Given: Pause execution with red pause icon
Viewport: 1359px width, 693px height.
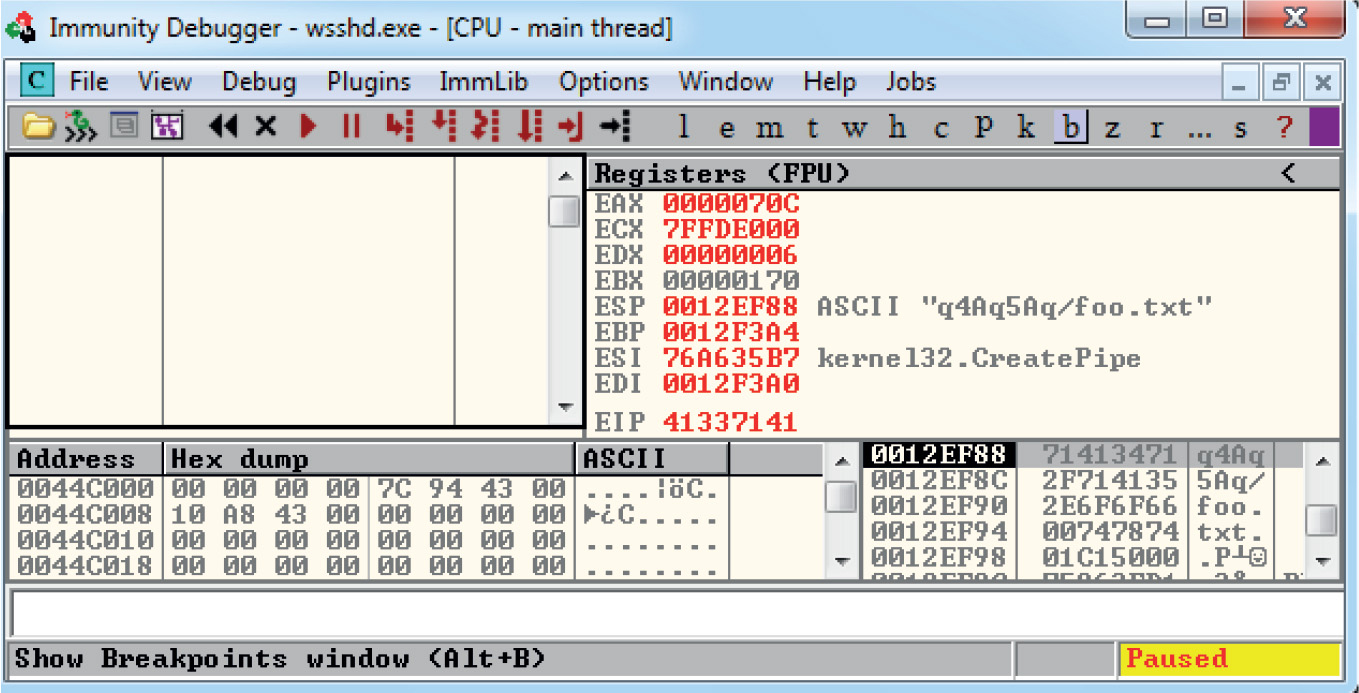Looking at the screenshot, I should (x=351, y=127).
